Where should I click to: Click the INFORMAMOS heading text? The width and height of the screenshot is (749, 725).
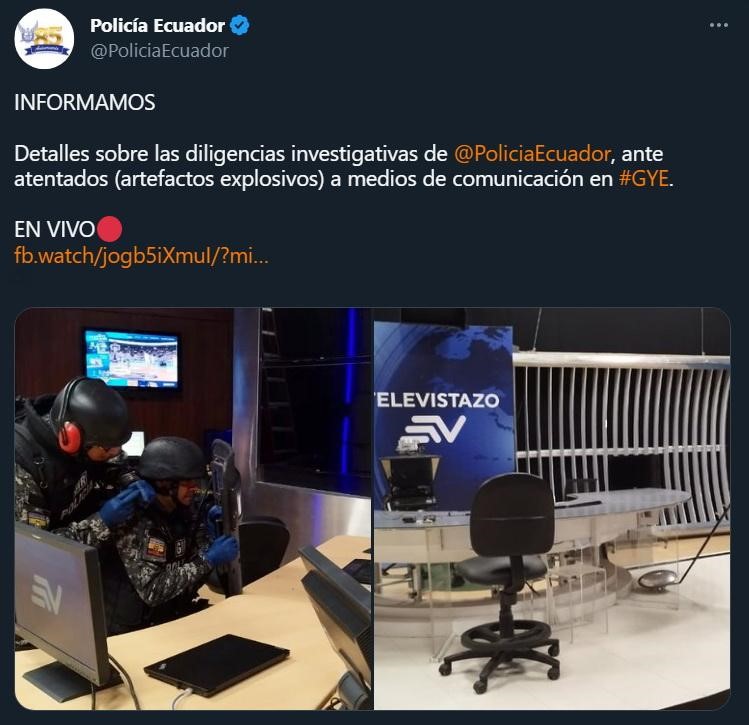click(x=85, y=102)
